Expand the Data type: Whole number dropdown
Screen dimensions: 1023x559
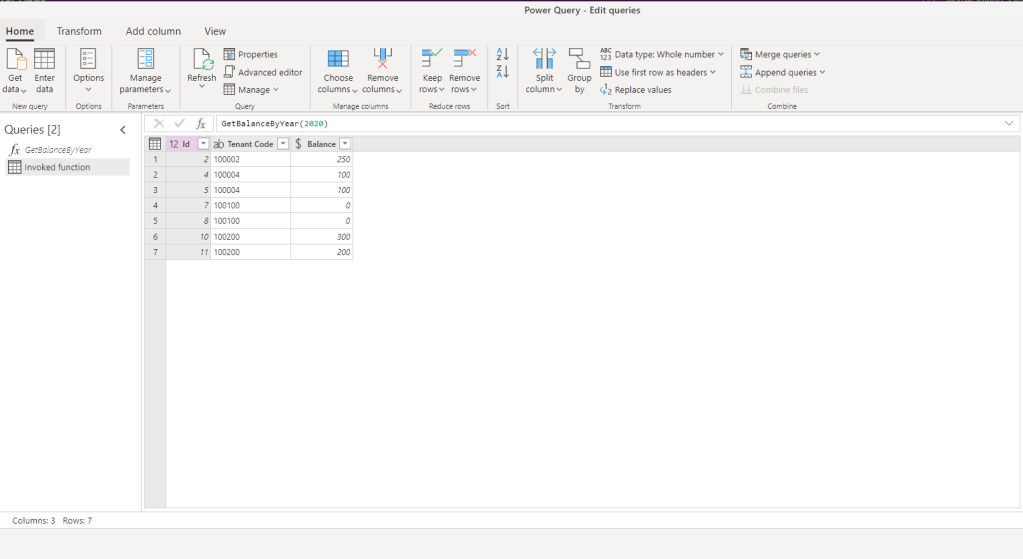coord(721,54)
